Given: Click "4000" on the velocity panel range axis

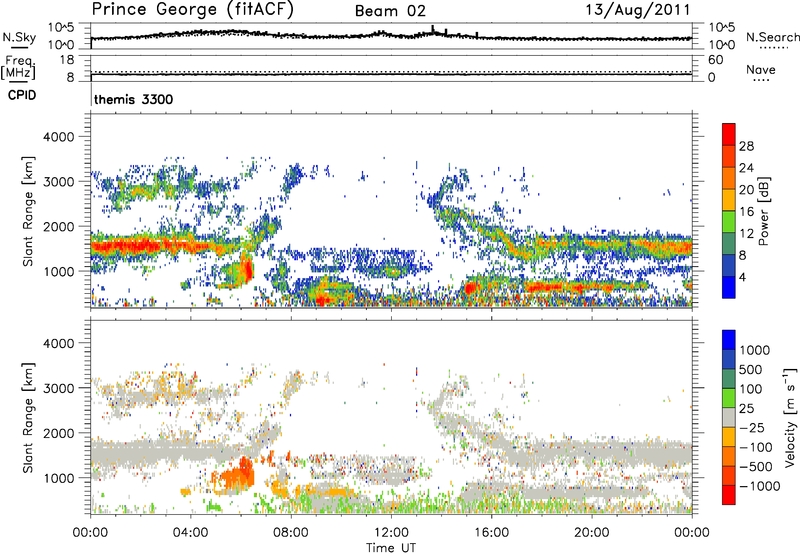Looking at the screenshot, I should 58,343.
